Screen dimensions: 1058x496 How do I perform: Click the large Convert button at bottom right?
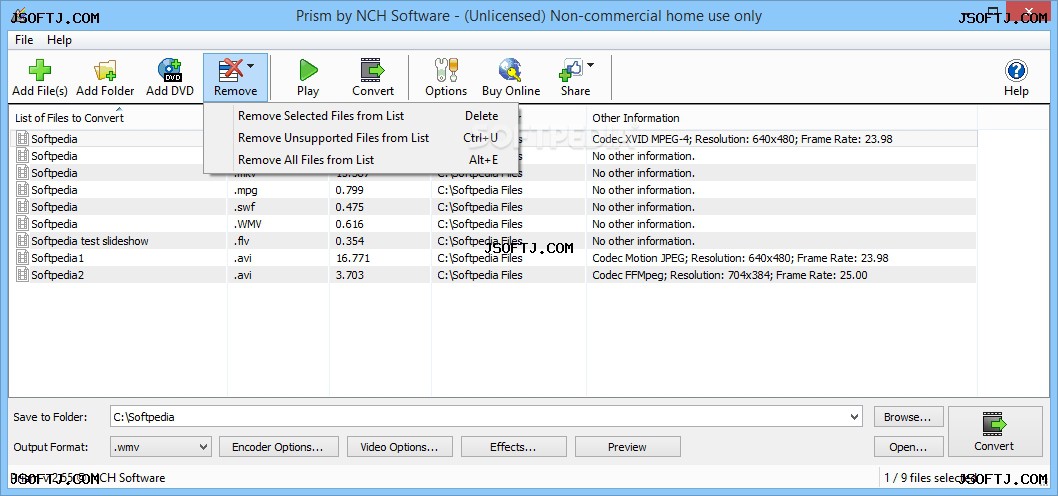click(993, 432)
